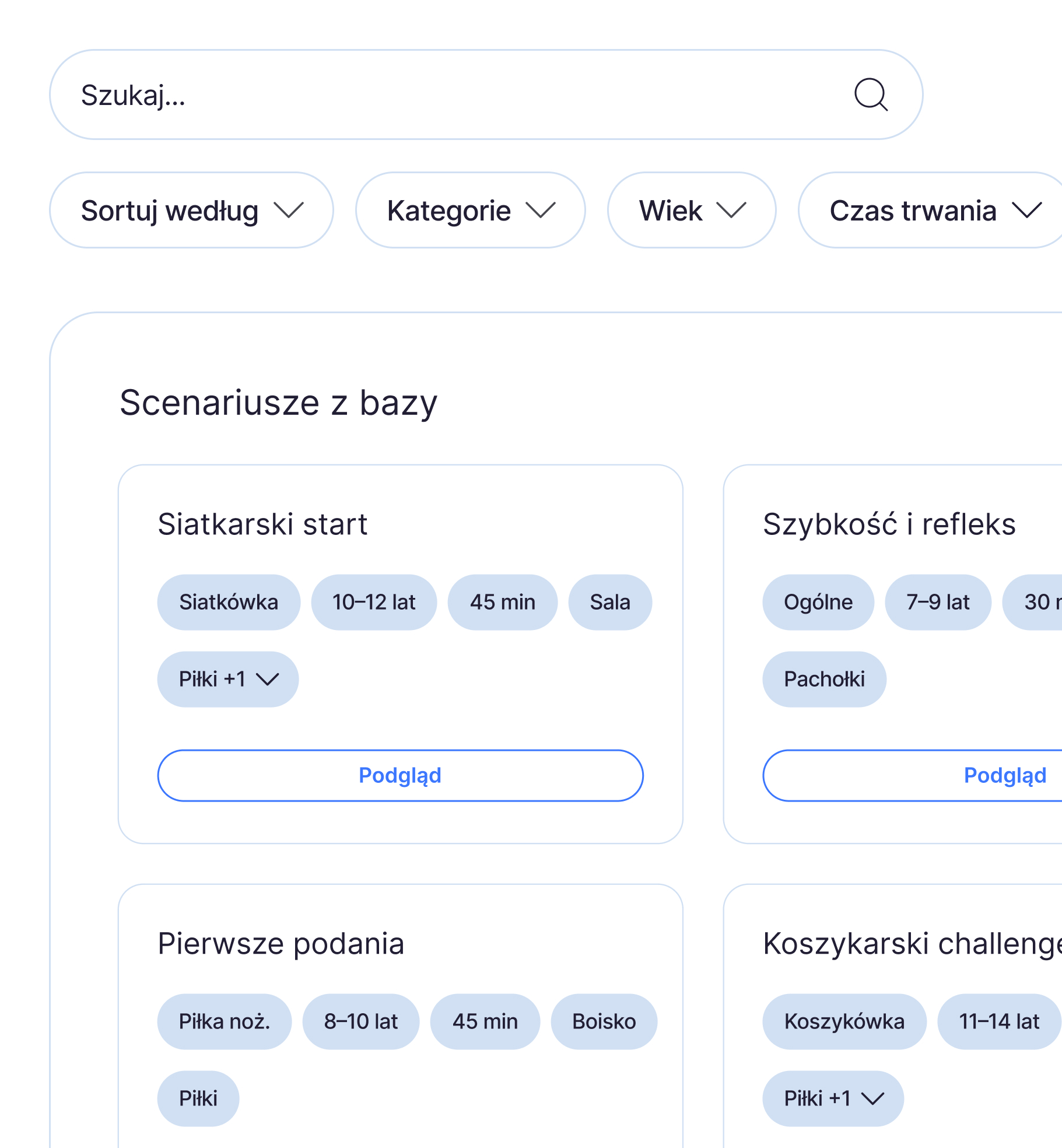Click the Sala tag
This screenshot has width=1062, height=1148.
point(610,602)
